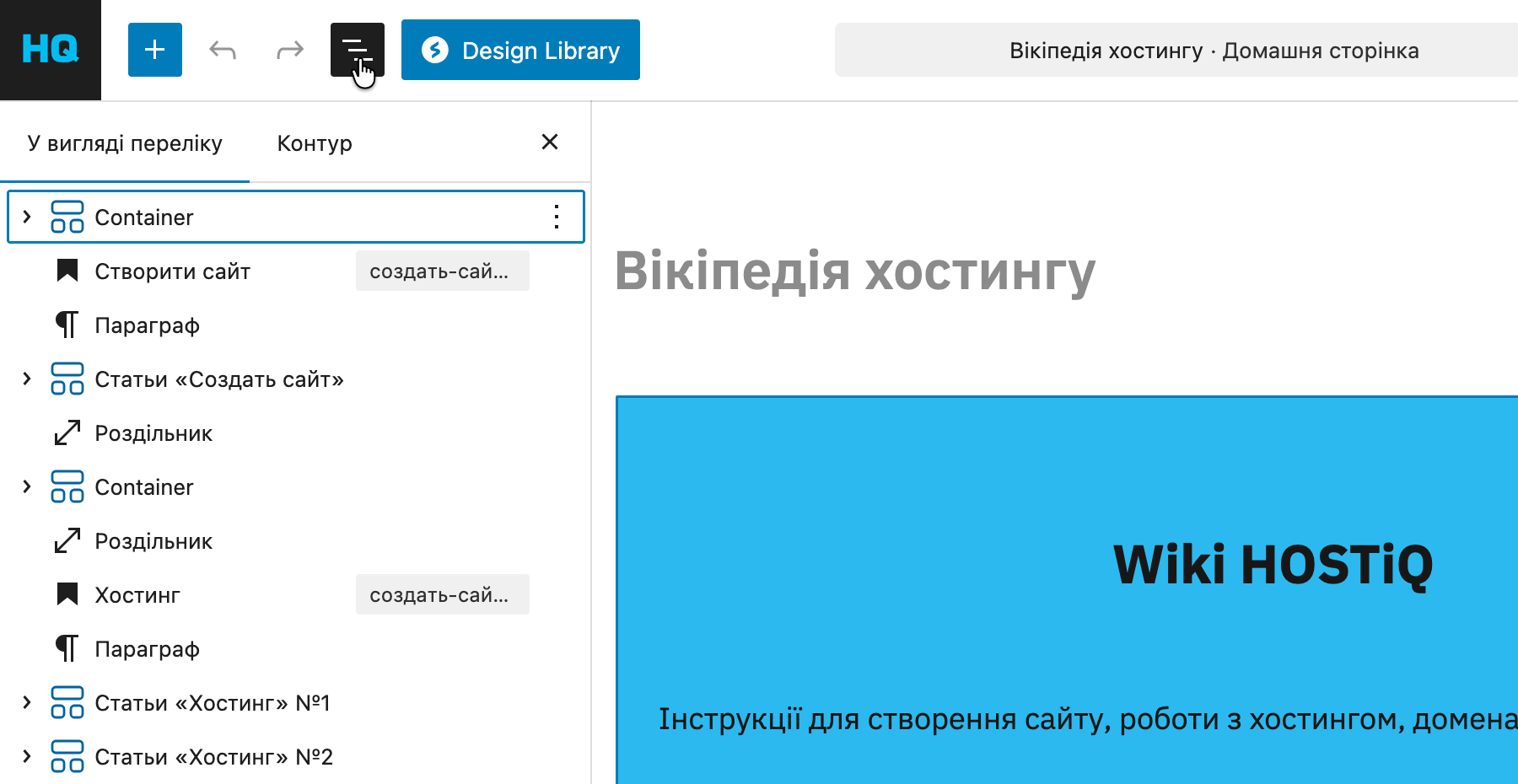Click the Статьи «Хостинг» №1 container icon
This screenshot has width=1518, height=784.
tap(67, 702)
